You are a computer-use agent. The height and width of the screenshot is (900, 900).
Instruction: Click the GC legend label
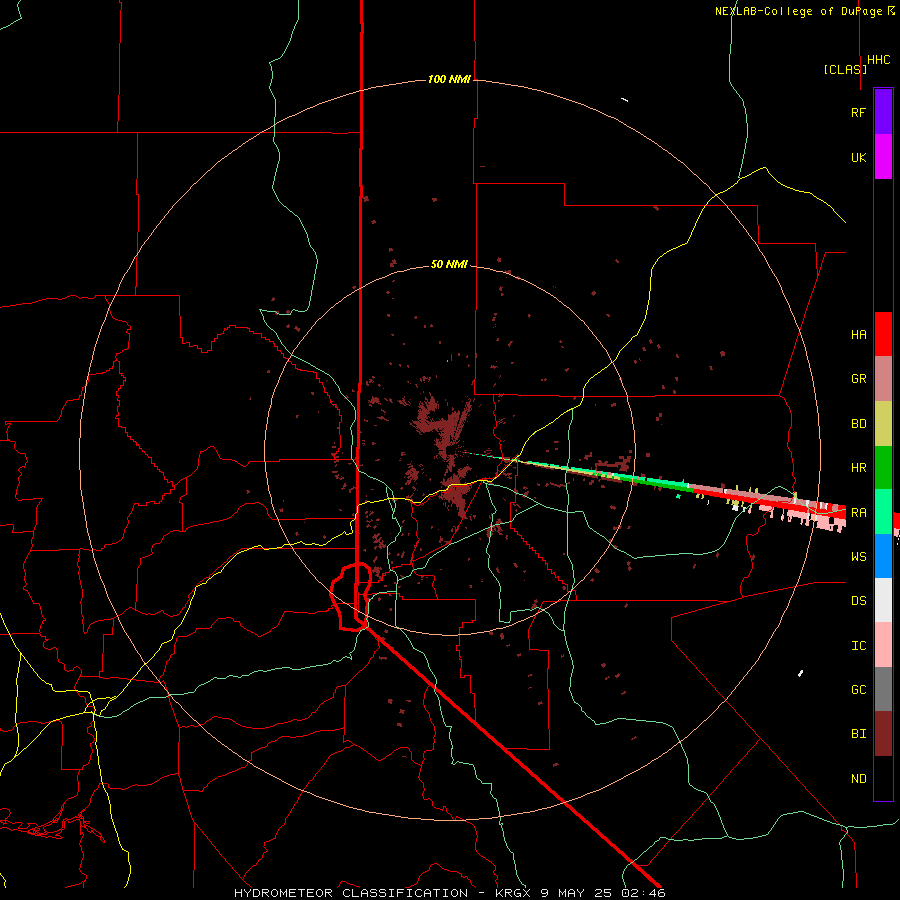pyautogui.click(x=858, y=689)
